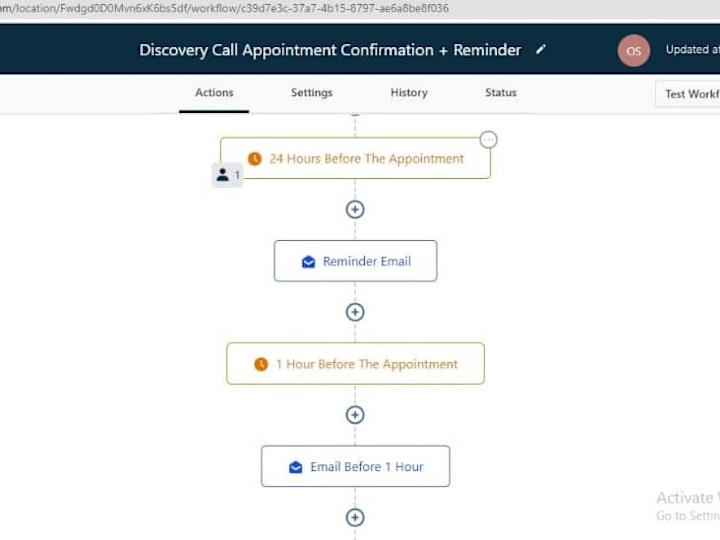Add action below 1 Hour Before wait step
This screenshot has width=720, height=540.
point(355,415)
